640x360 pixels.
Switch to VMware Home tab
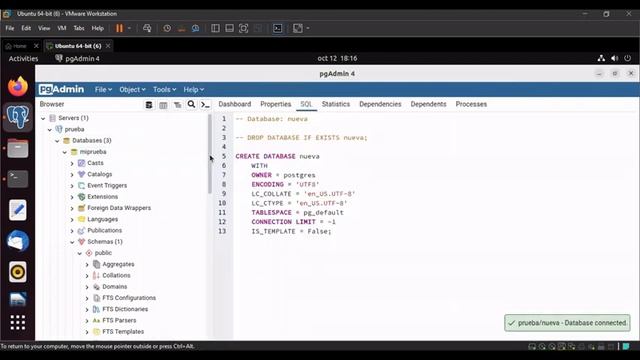tap(19, 46)
